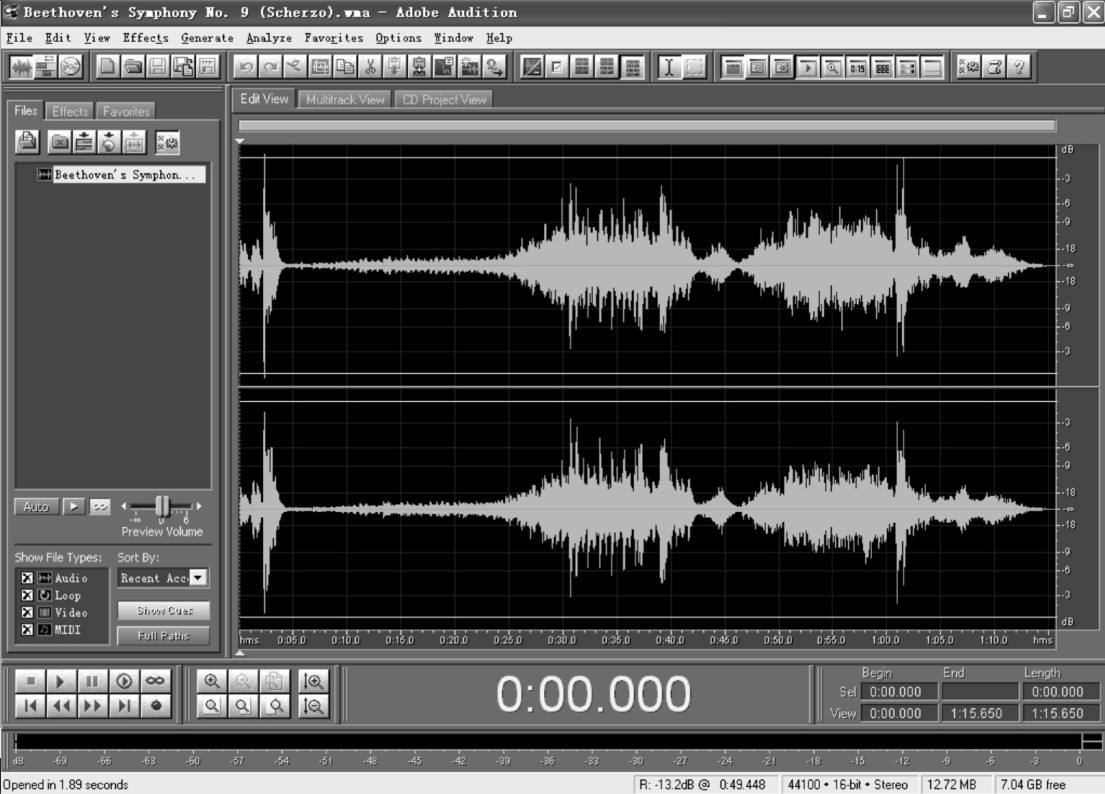
Task: Click the zoom out vertically icon
Action: [313, 705]
